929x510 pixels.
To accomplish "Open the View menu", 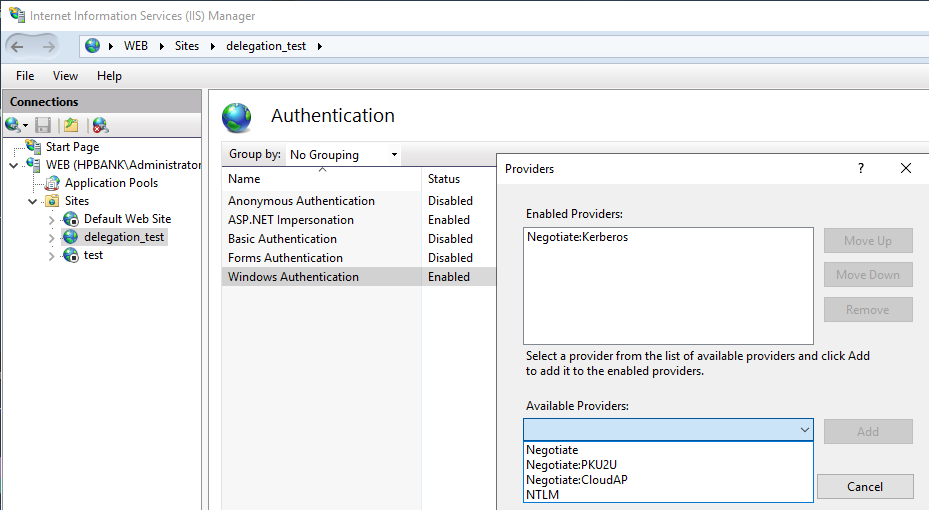I will (65, 76).
